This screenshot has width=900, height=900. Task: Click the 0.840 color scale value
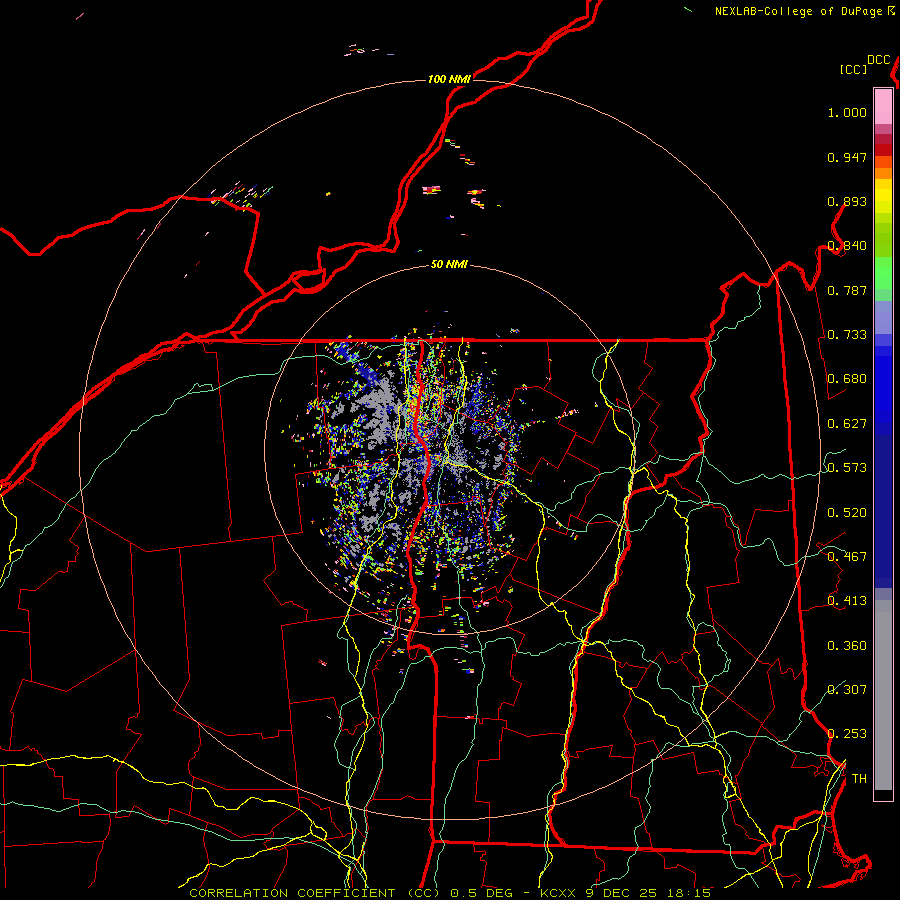pyautogui.click(x=847, y=246)
